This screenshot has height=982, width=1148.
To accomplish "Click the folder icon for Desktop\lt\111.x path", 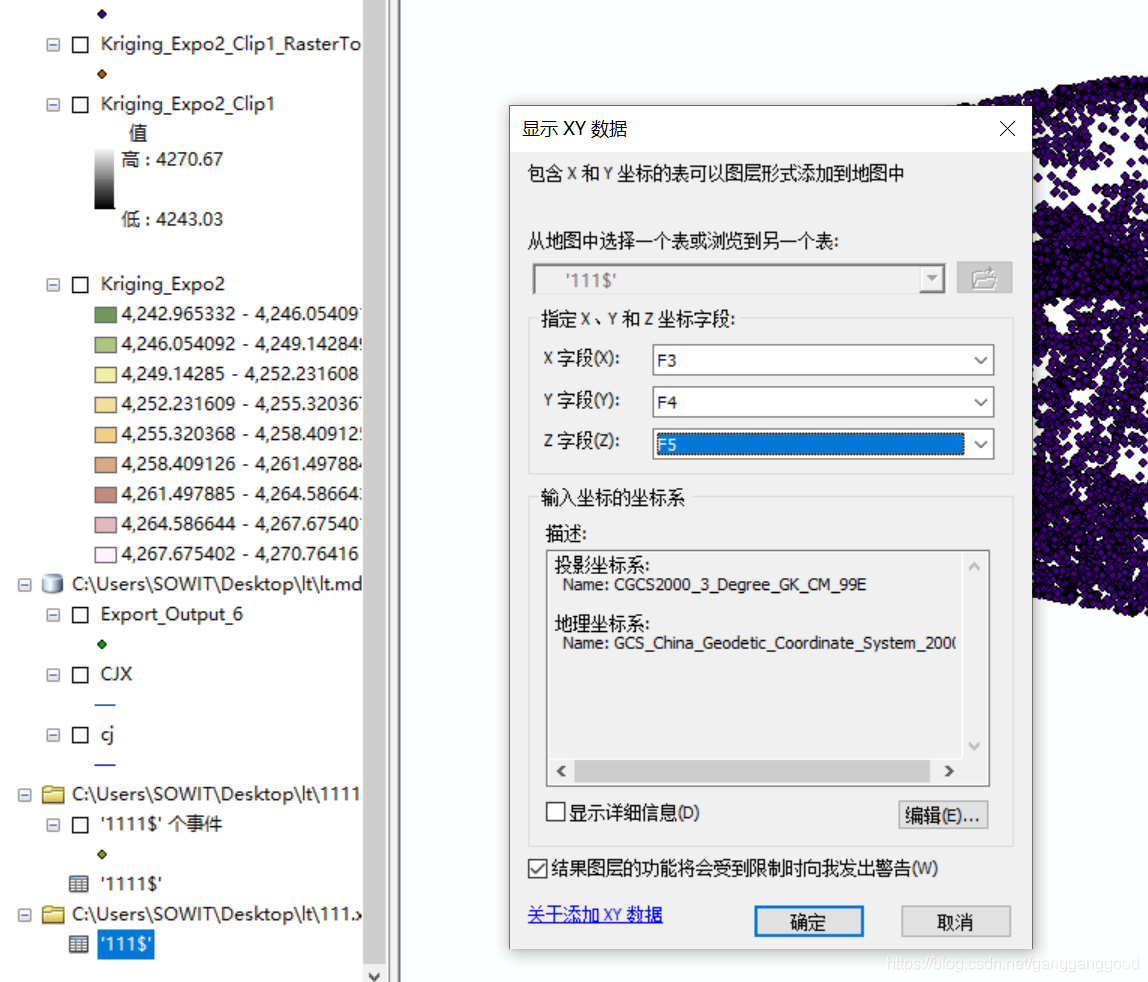I will pos(53,914).
